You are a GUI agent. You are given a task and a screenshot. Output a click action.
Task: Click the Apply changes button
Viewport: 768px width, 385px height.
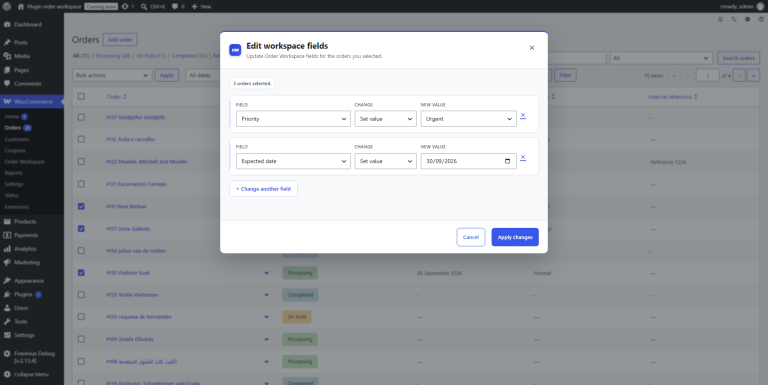(515, 237)
